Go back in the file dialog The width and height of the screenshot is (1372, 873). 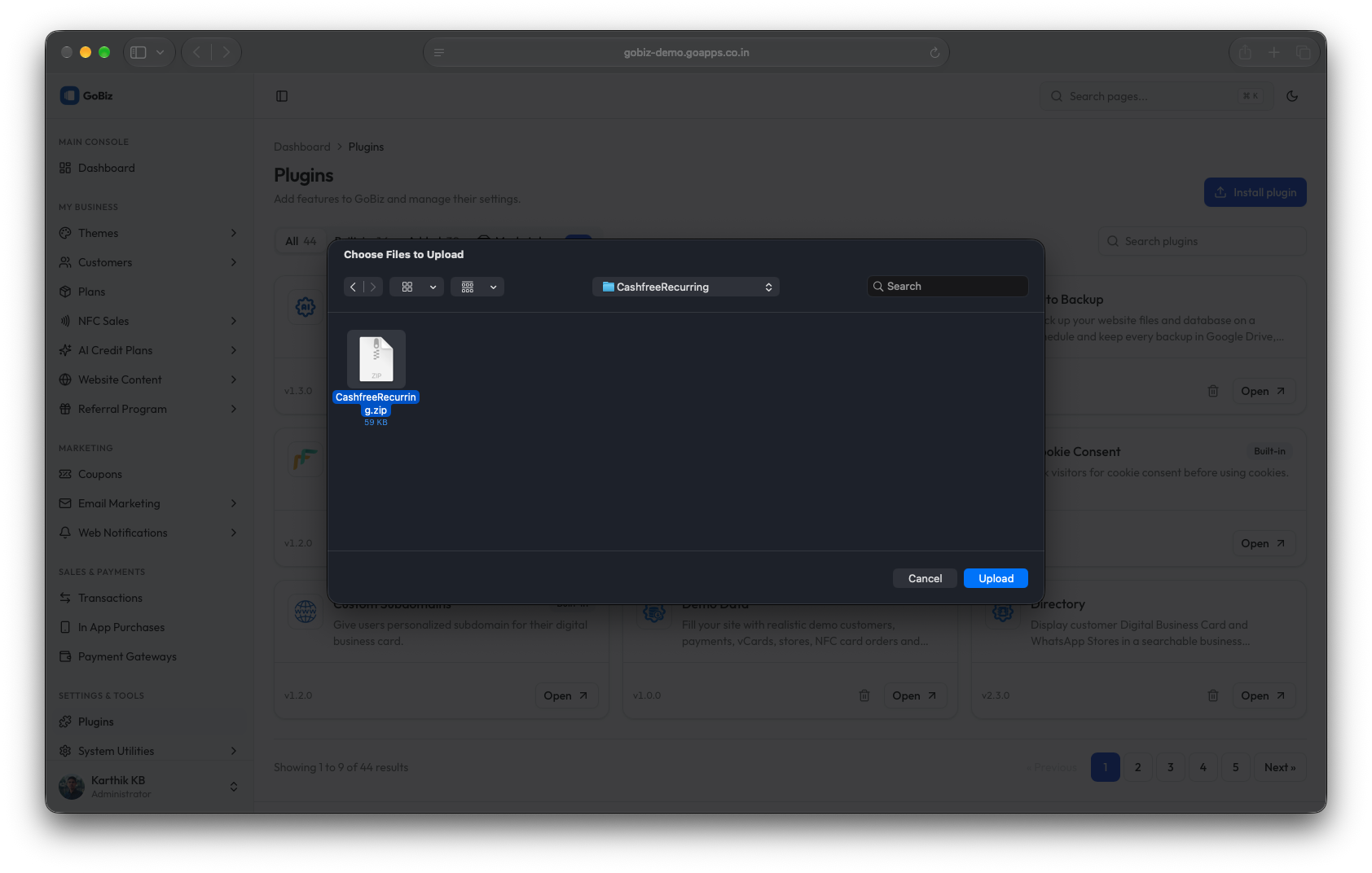click(353, 287)
